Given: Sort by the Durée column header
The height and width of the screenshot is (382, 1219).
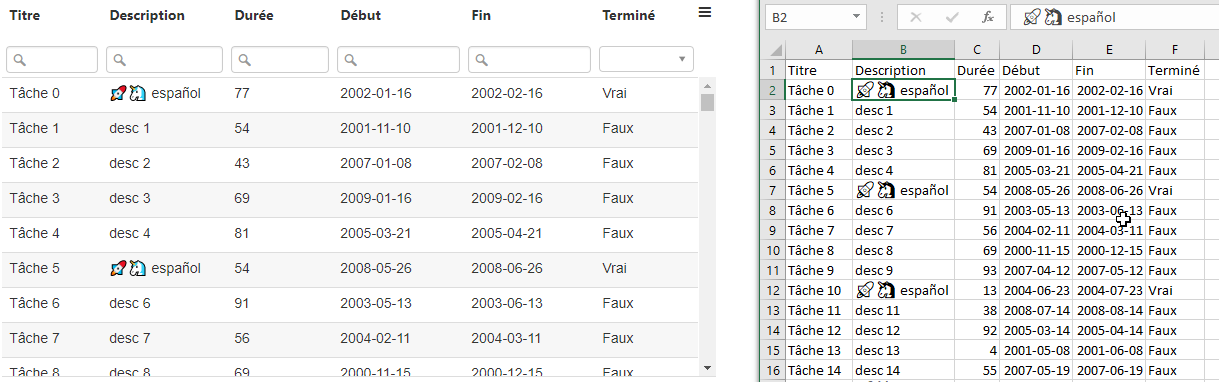Looking at the screenshot, I should point(254,16).
